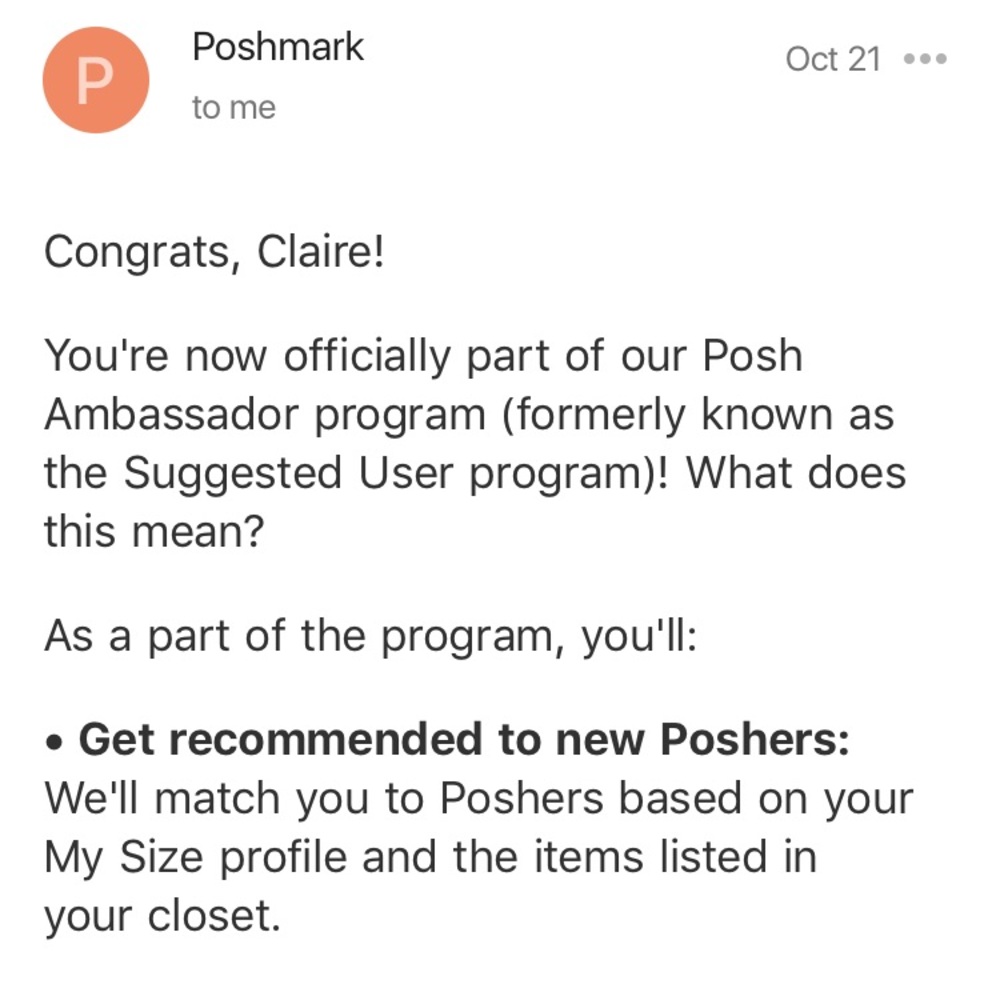Click the leftmost dot of the menu icon
1000x1000 pixels.
pos(909,58)
